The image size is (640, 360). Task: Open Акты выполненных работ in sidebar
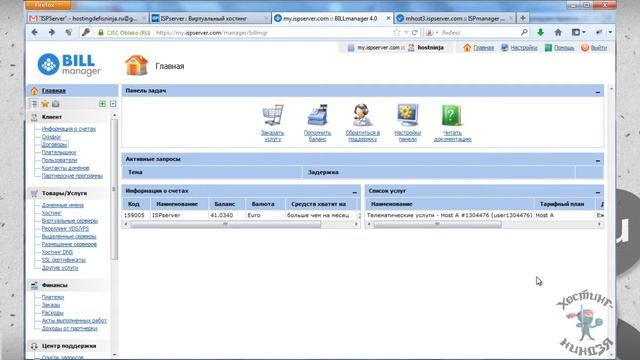pyautogui.click(x=74, y=321)
